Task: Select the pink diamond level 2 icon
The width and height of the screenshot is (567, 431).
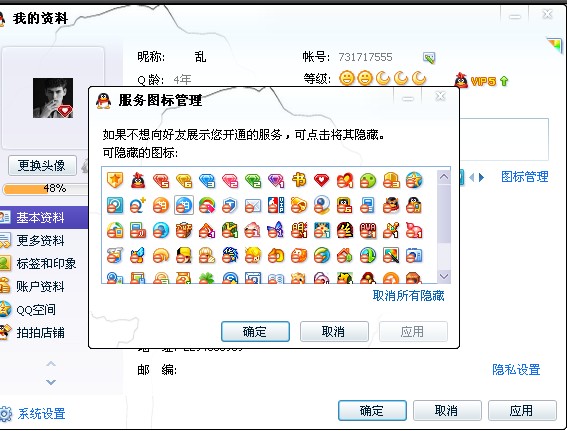Action: 230,180
